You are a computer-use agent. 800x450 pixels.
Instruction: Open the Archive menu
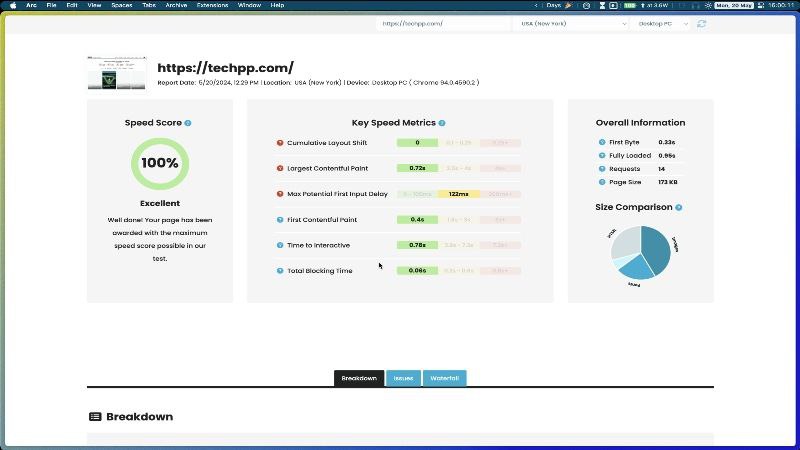[x=176, y=5]
